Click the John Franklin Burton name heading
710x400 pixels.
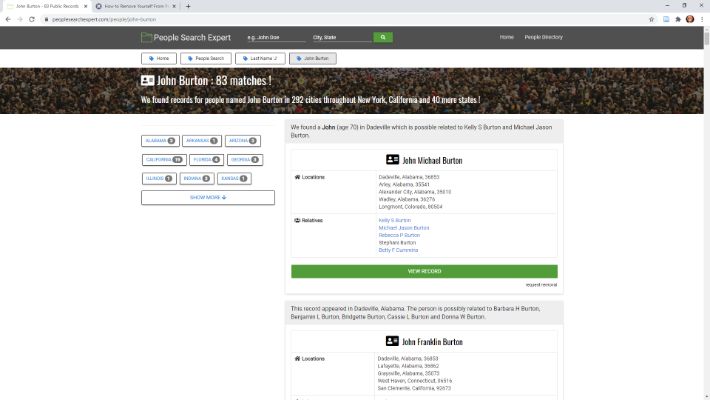pyautogui.click(x=432, y=342)
